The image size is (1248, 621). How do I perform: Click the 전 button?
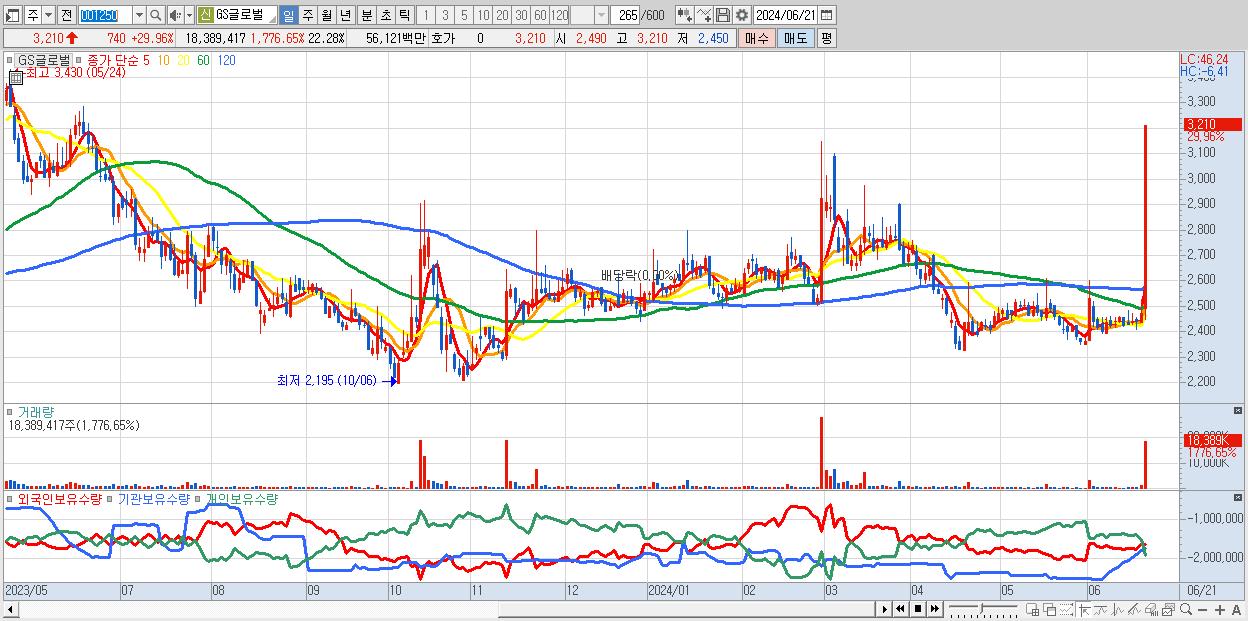tap(66, 15)
